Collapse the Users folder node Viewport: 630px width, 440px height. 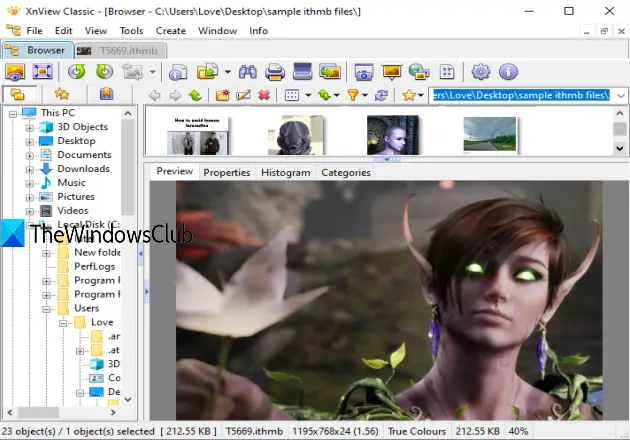[x=47, y=309]
